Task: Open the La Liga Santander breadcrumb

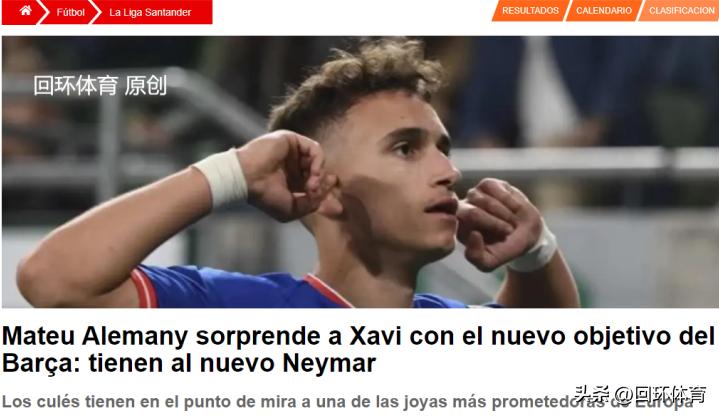Action: pyautogui.click(x=150, y=12)
